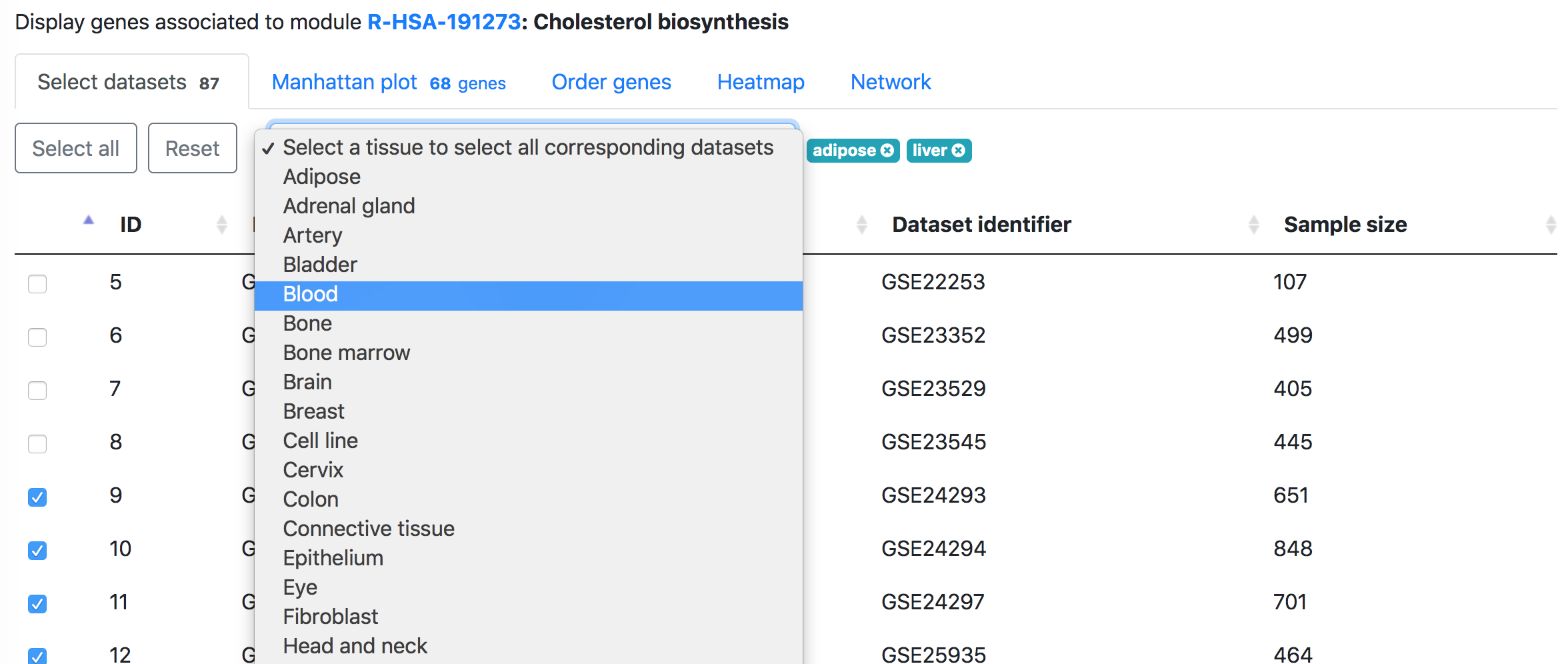
Task: Remove the liver tissue tag
Action: coord(958,151)
